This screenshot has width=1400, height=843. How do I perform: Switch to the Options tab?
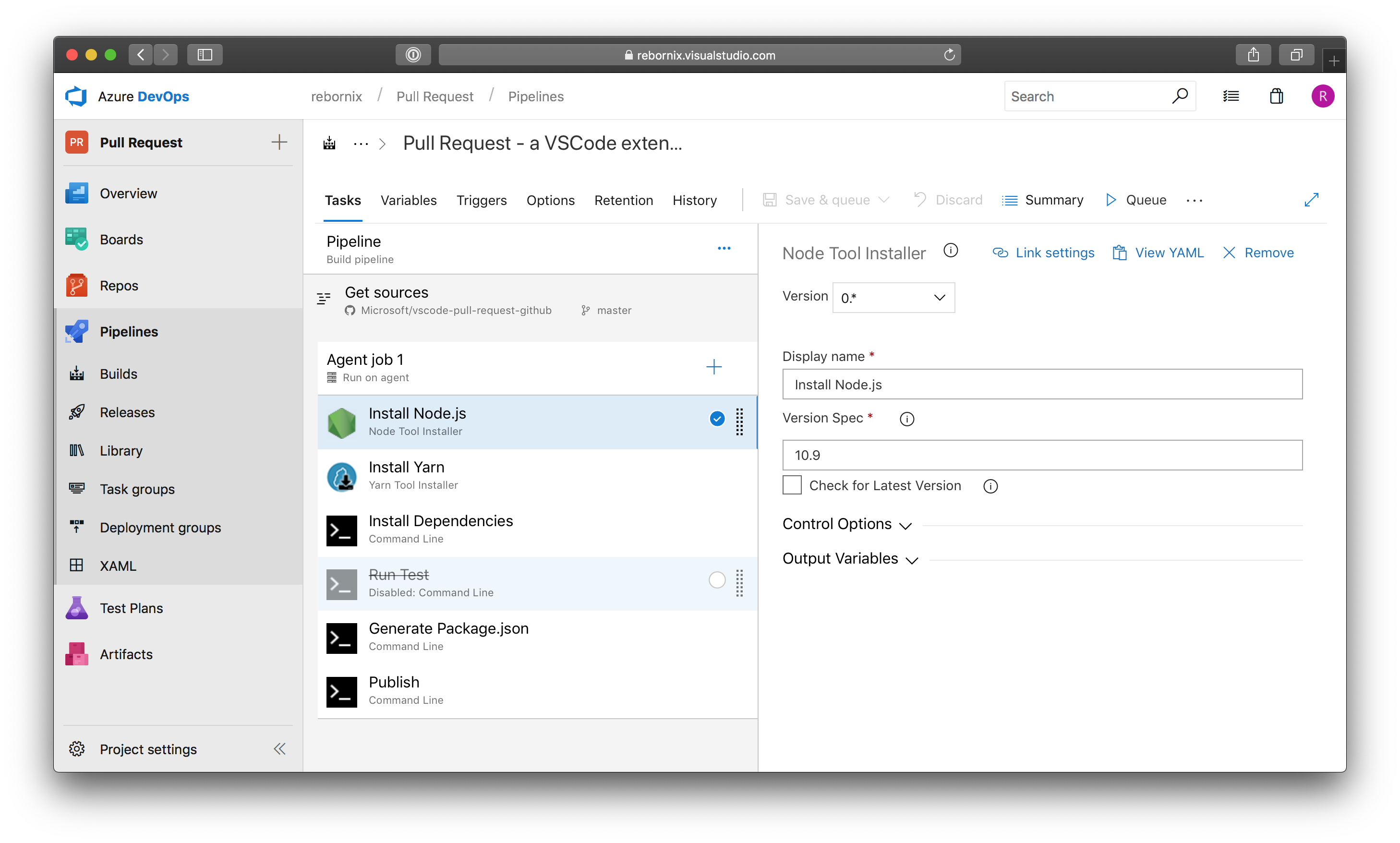coord(550,200)
